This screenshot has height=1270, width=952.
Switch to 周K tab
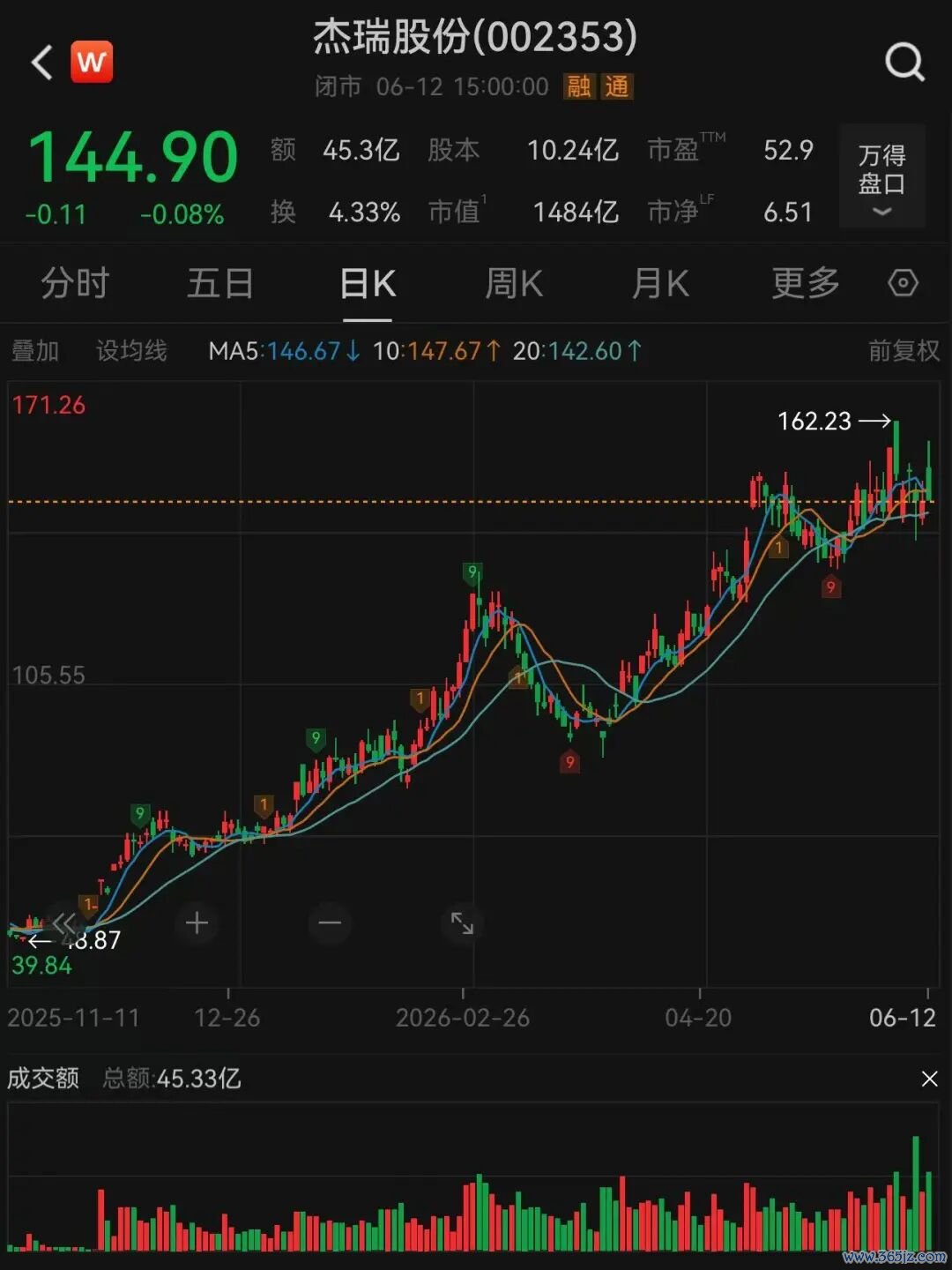(x=514, y=284)
